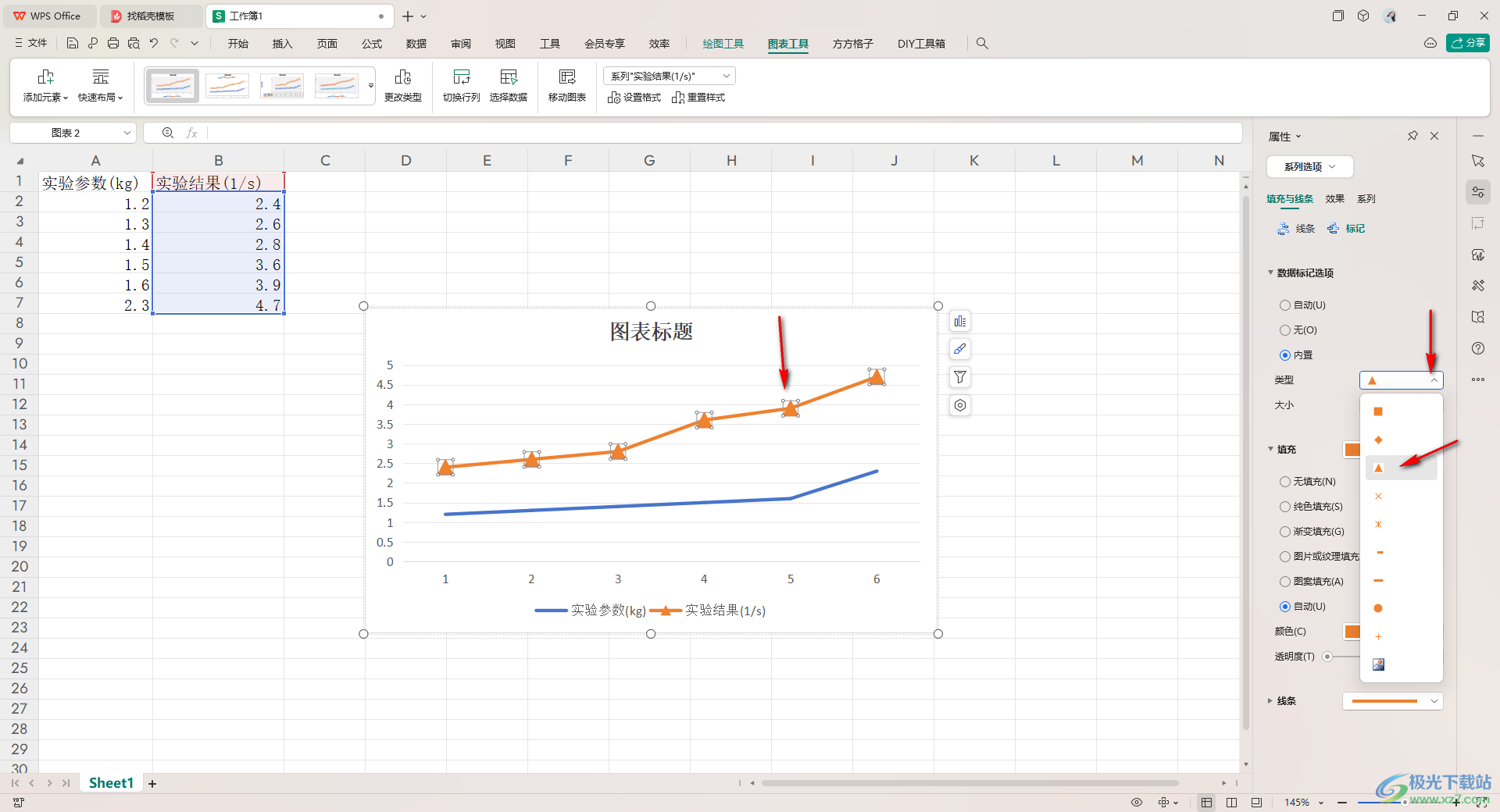Open the search magnifier in ribbon
The image size is (1500, 812).
(x=982, y=44)
